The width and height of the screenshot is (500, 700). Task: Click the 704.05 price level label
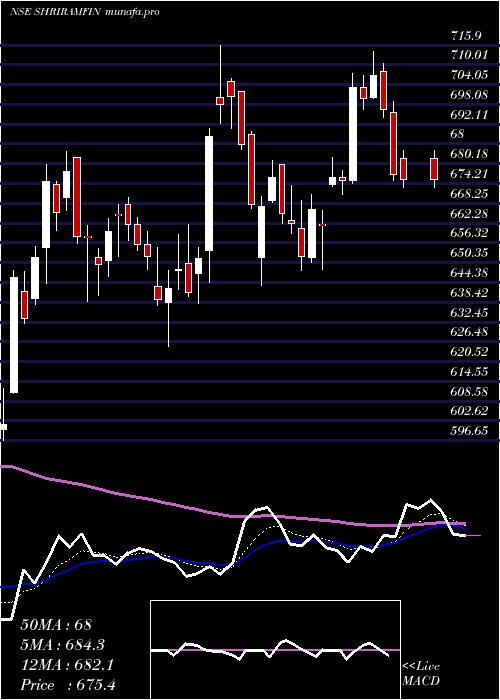click(469, 75)
